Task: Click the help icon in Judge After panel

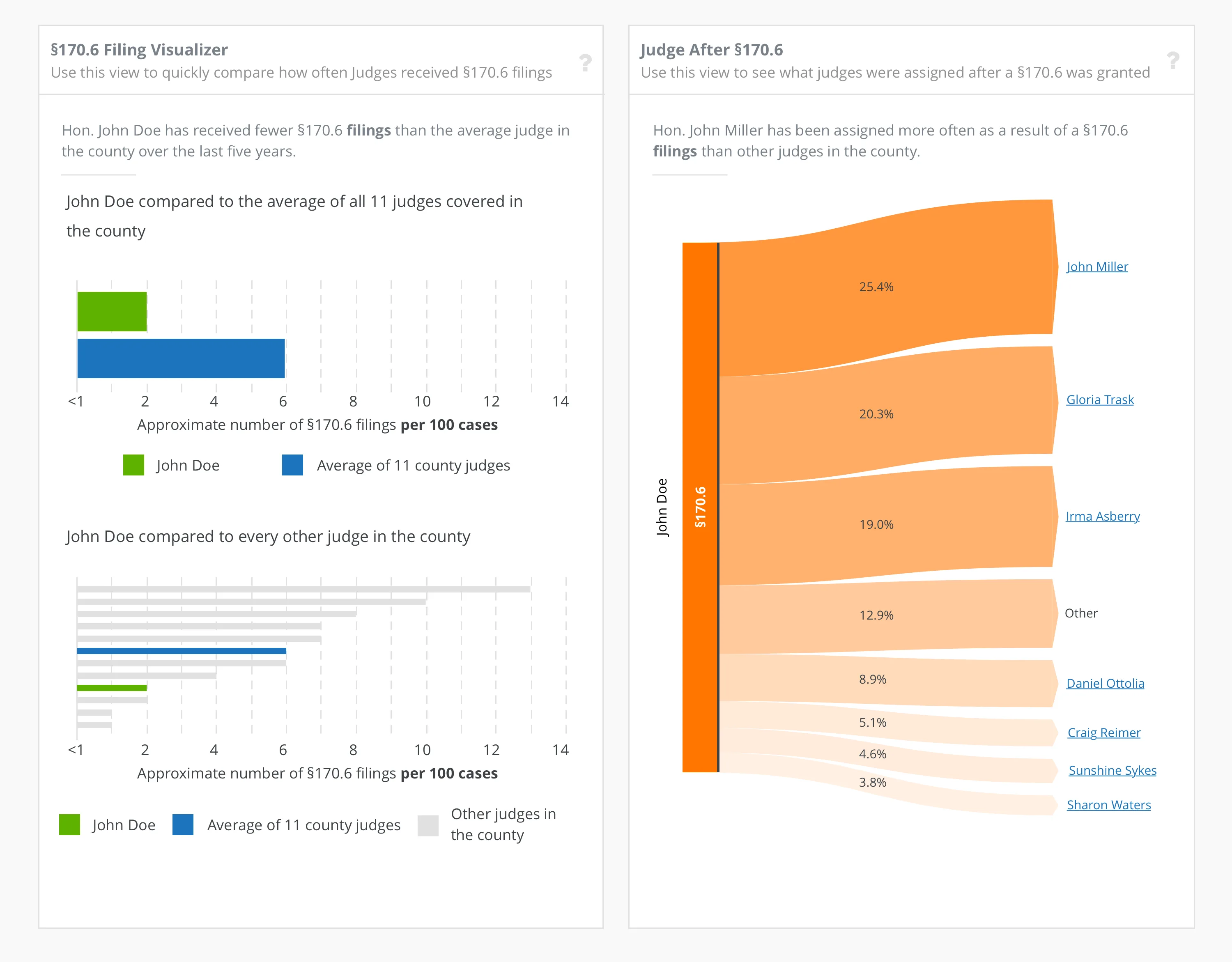Action: coord(1173,60)
